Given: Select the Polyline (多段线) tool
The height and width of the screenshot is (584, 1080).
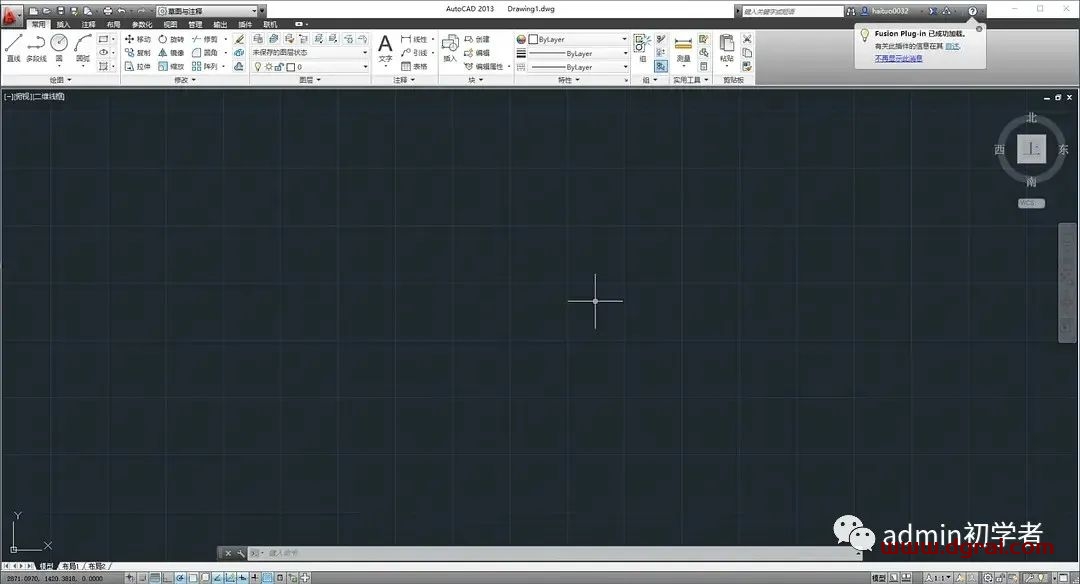Looking at the screenshot, I should click(x=37, y=48).
